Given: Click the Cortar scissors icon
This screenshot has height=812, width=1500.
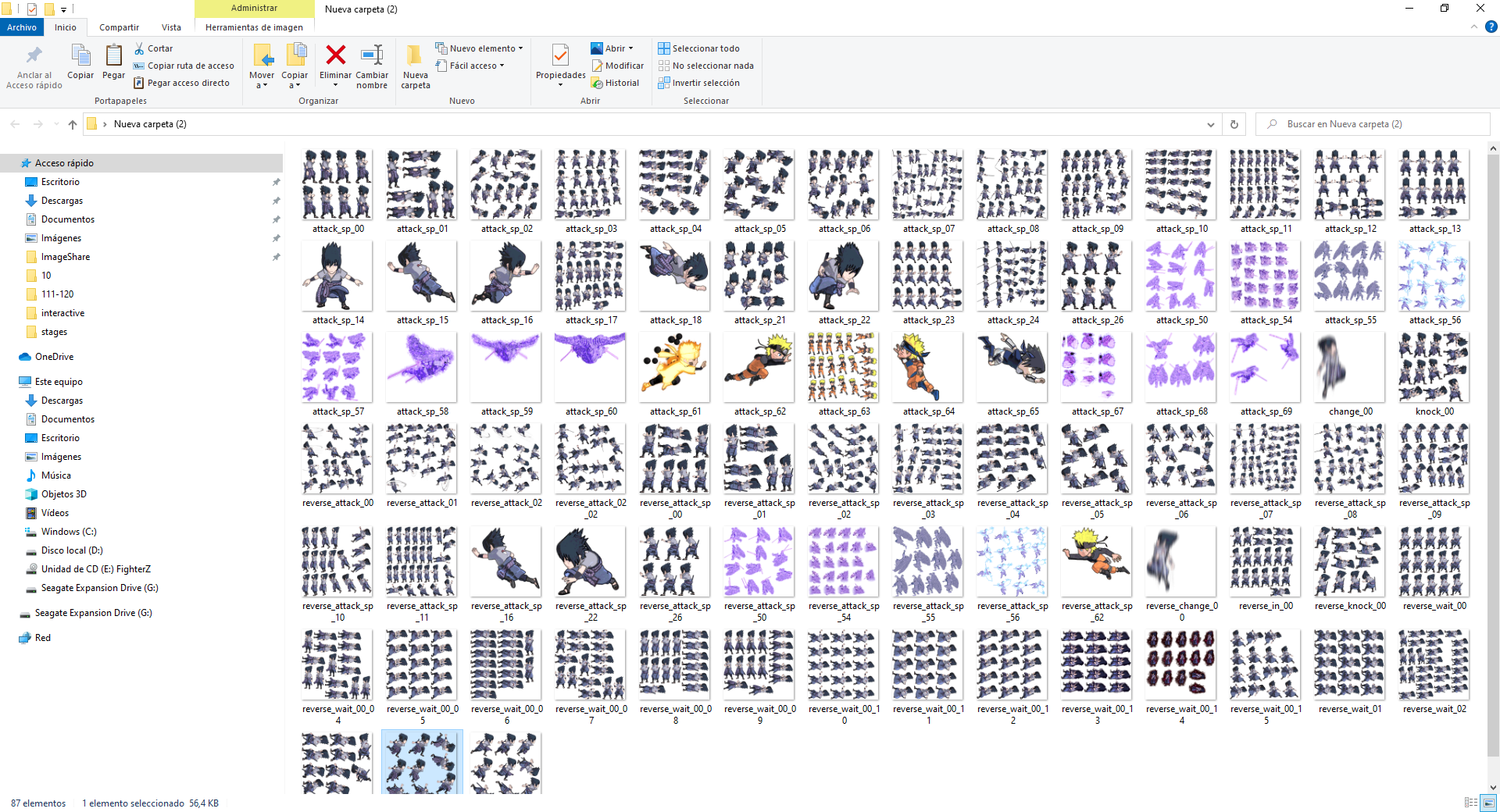Looking at the screenshot, I should (139, 48).
